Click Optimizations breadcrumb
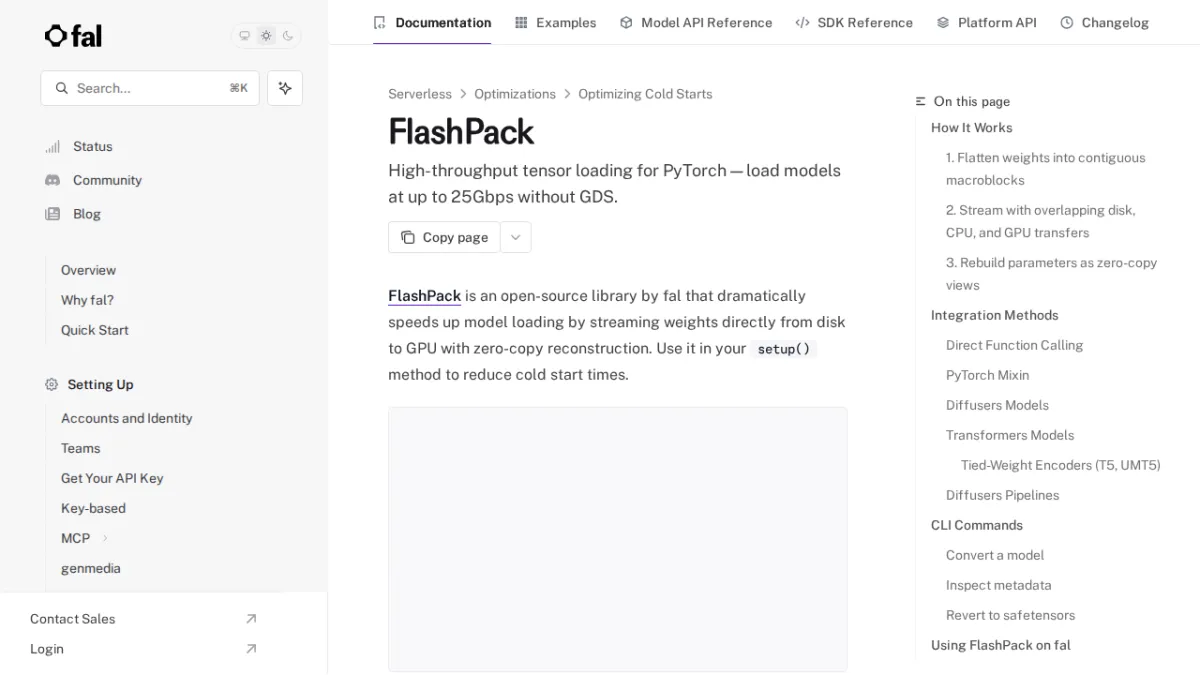This screenshot has width=1200, height=675. click(x=515, y=94)
